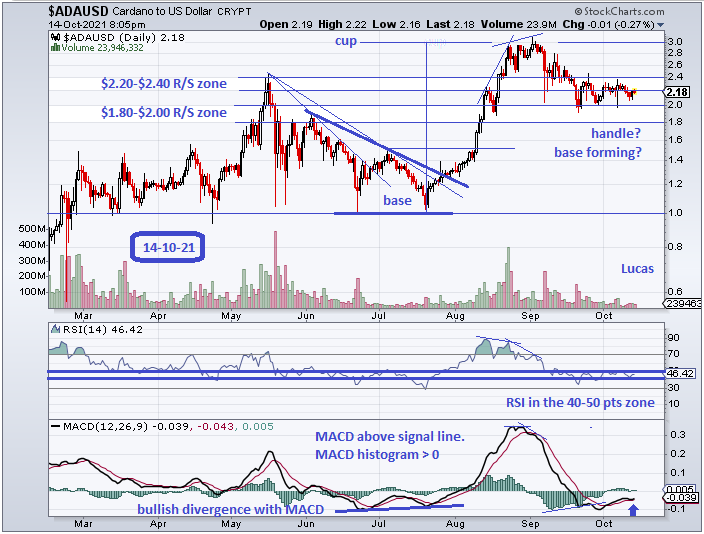Click the date '14-Oct-2021 8:05pm'
704x534 pixels.
pyautogui.click(x=97, y=25)
